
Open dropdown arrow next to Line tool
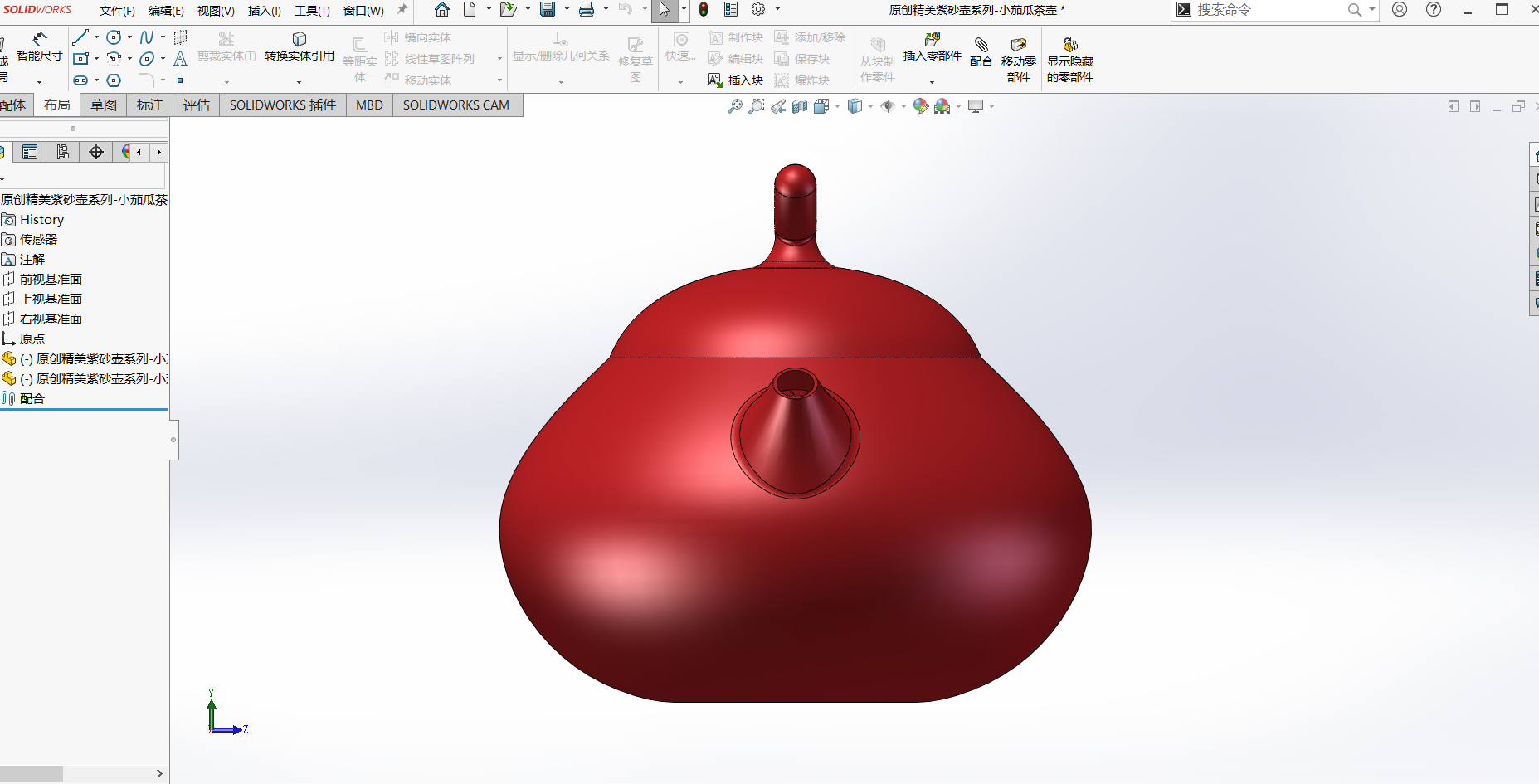tap(96, 37)
